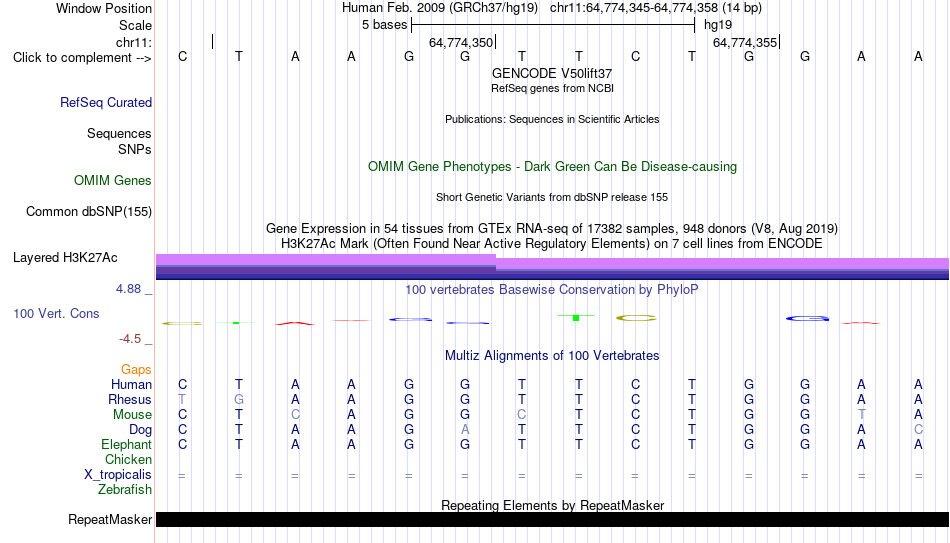
Task: Open 'Multiz Alignments of 100 Vertebrates' title
Action: tap(552, 356)
